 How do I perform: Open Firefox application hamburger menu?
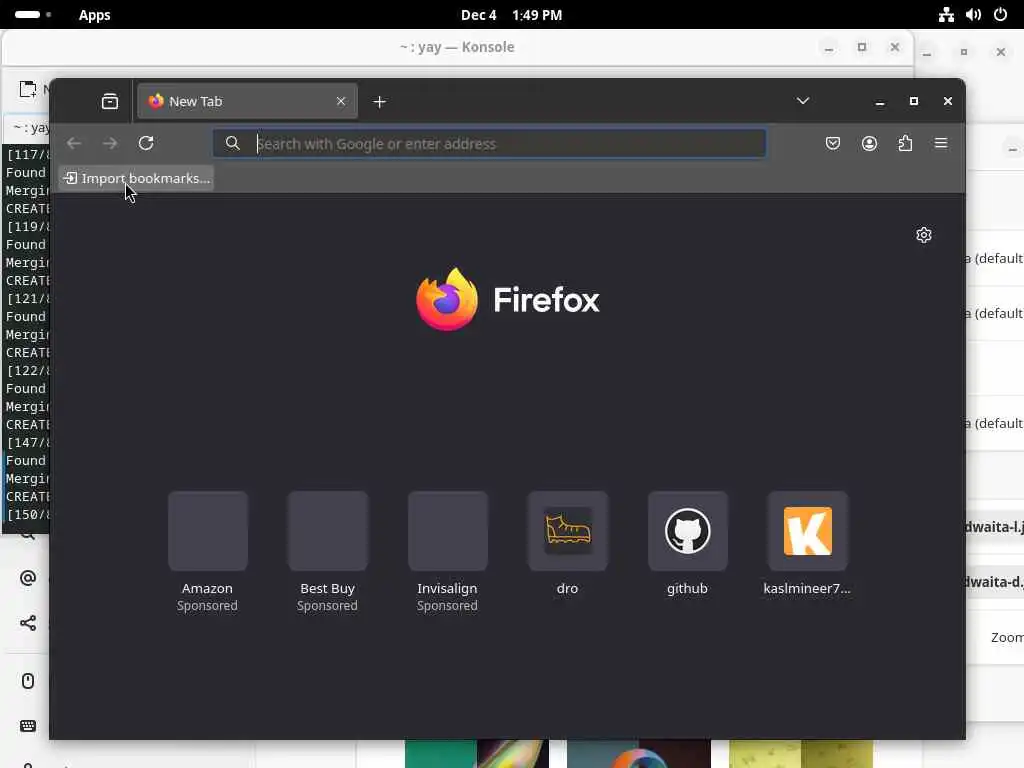(940, 143)
